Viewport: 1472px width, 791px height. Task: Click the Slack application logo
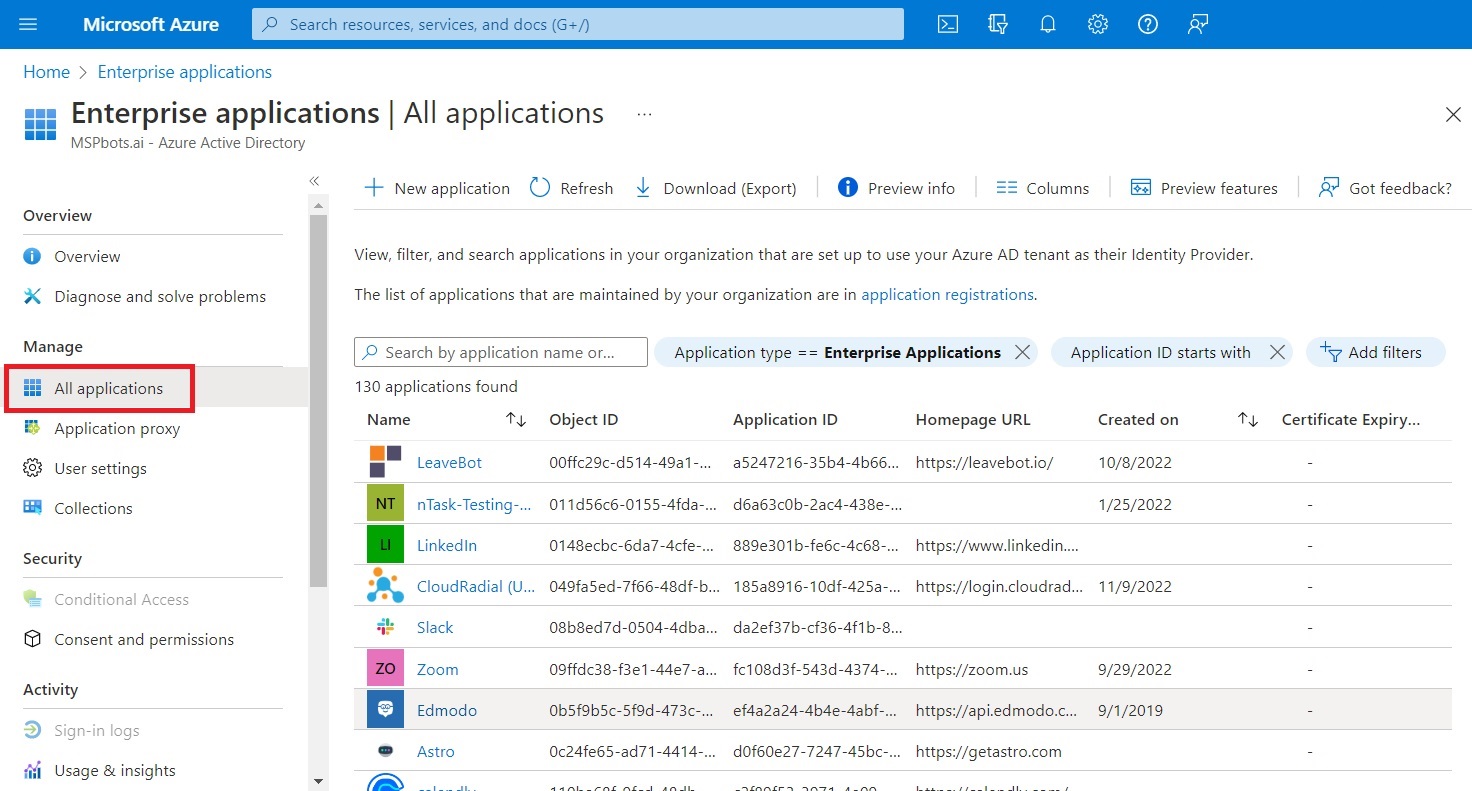(385, 627)
